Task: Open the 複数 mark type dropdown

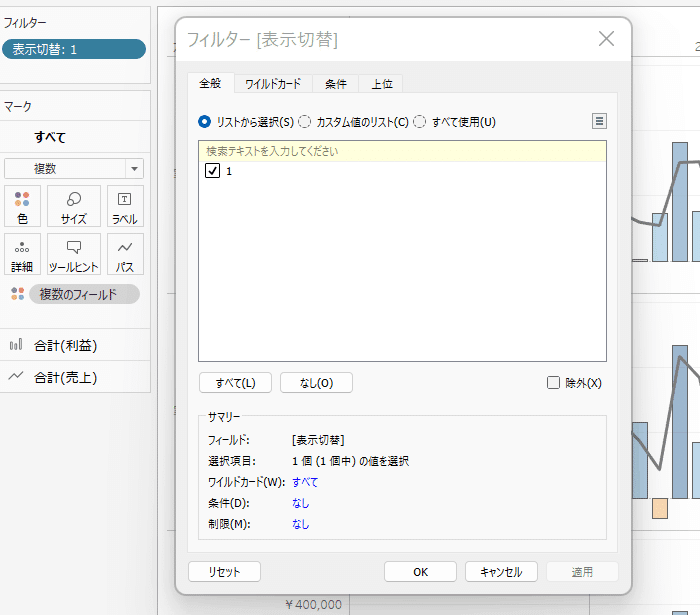Action: coord(74,169)
